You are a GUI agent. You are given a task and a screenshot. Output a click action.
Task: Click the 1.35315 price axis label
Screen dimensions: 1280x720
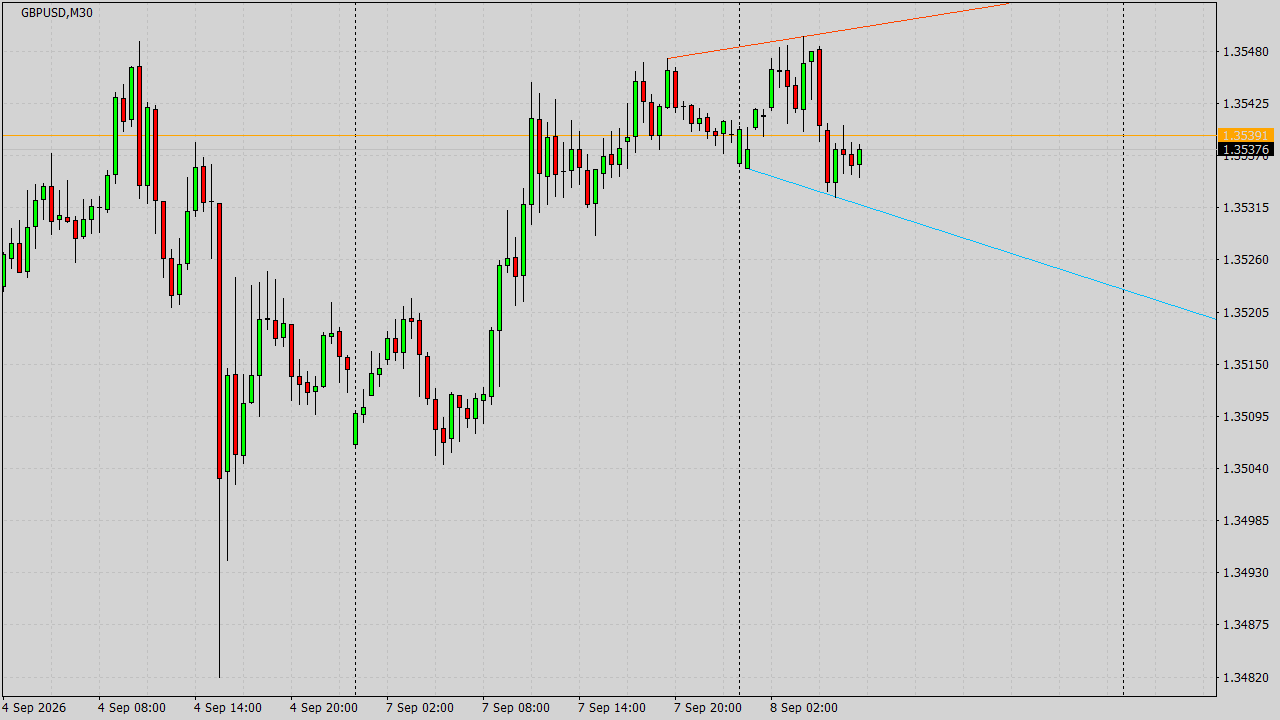[1245, 208]
